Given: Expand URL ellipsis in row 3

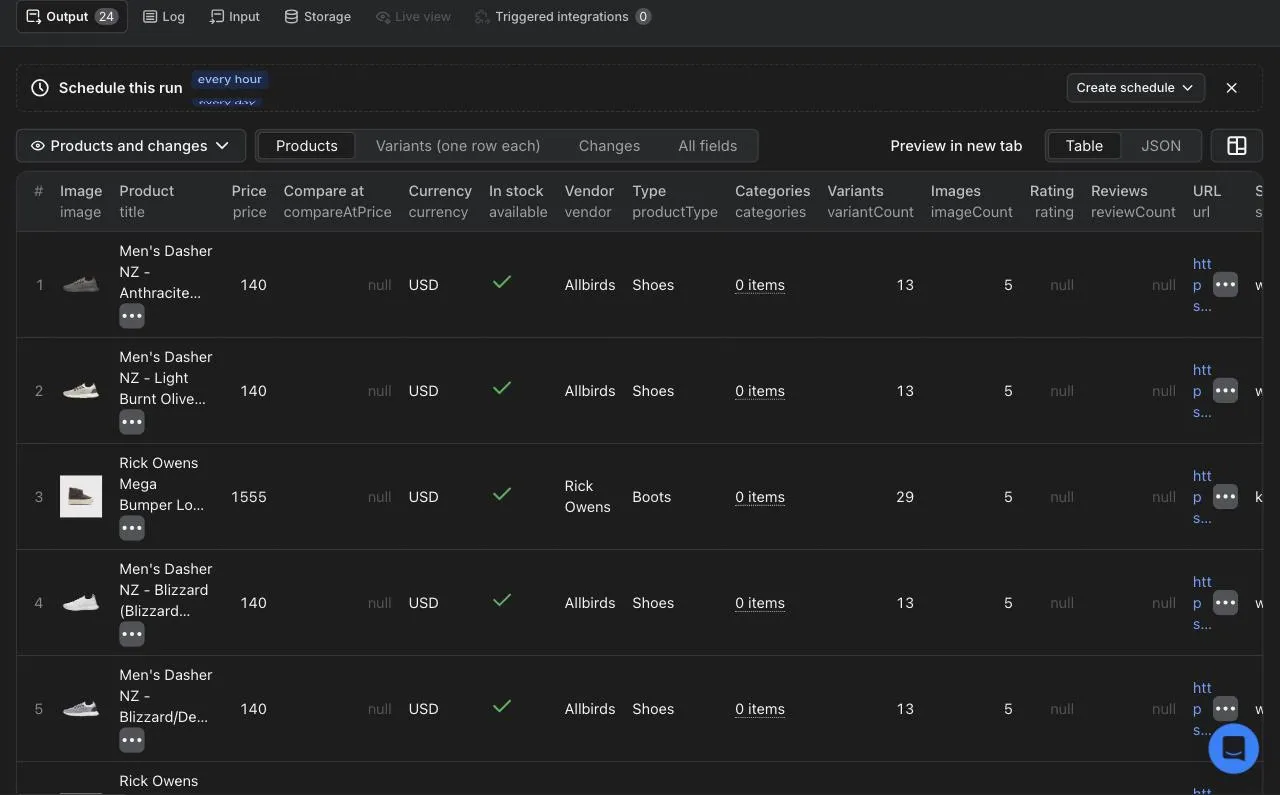Looking at the screenshot, I should [x=1226, y=497].
